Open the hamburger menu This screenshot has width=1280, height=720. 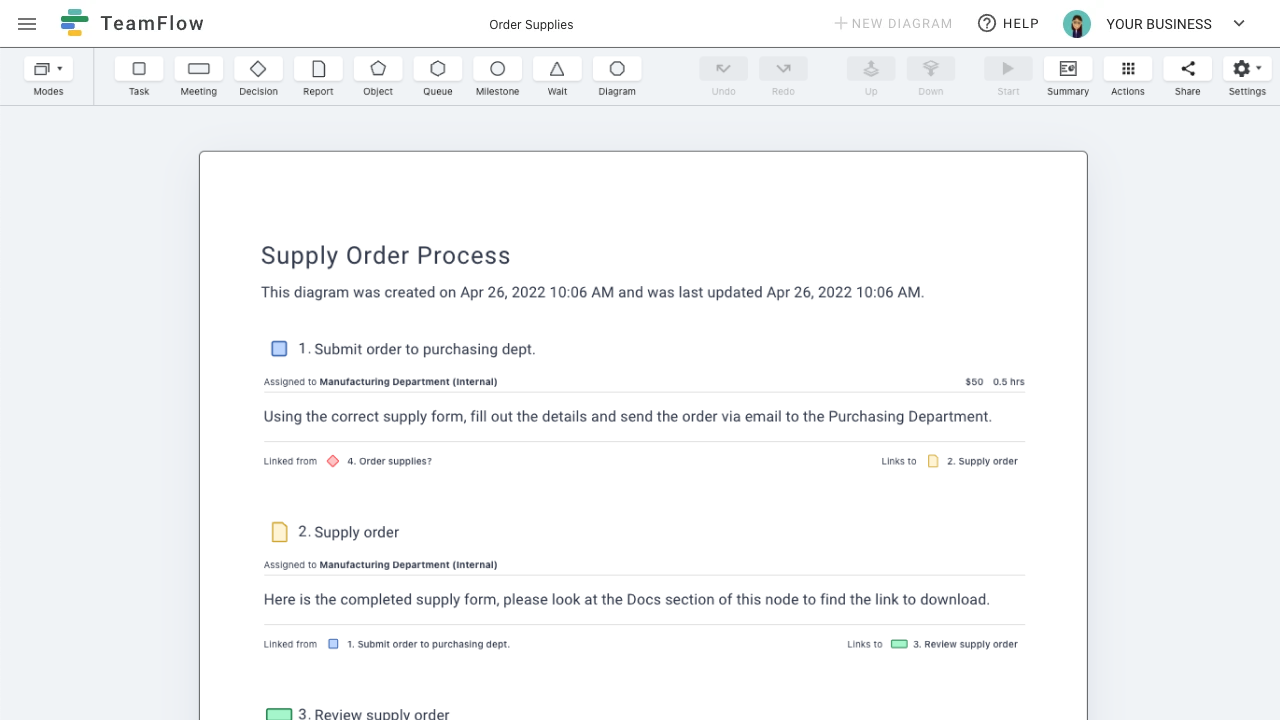[26, 23]
